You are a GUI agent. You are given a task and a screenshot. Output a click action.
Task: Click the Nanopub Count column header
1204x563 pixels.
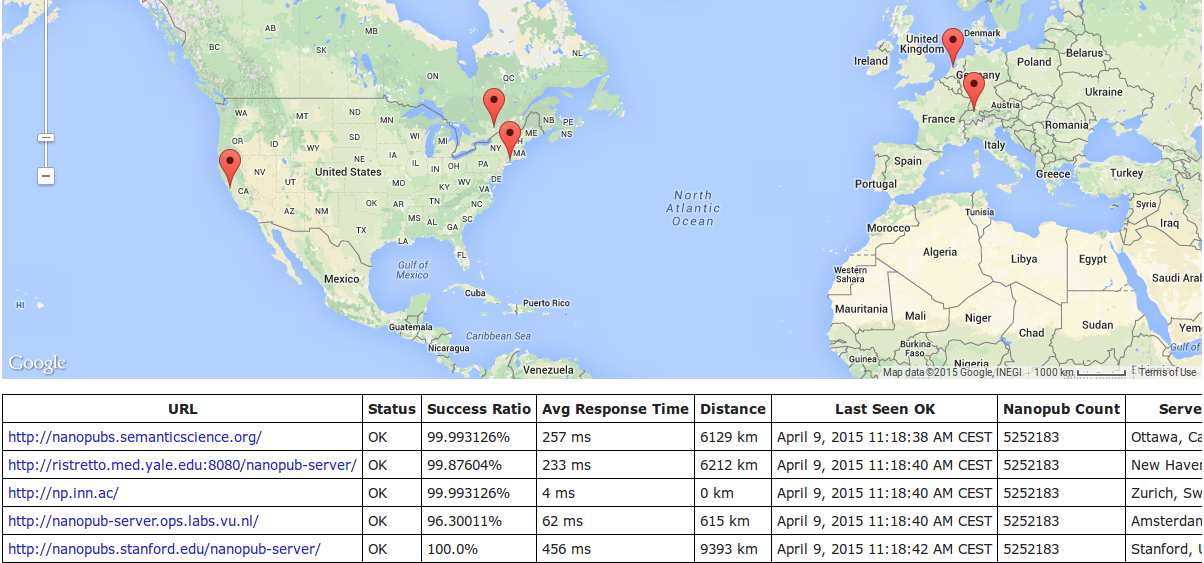[1062, 409]
